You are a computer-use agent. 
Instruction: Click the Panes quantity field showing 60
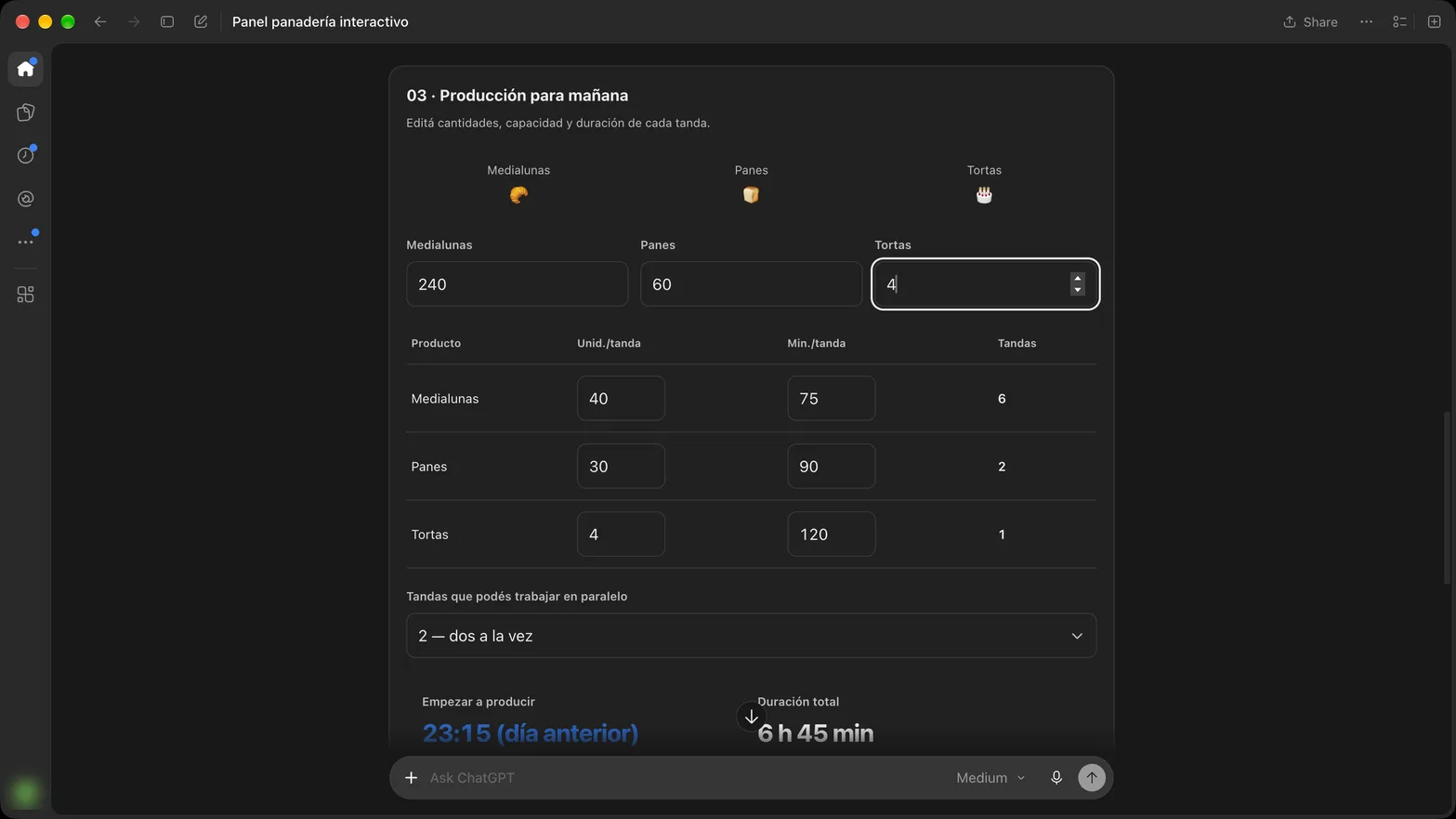point(751,284)
